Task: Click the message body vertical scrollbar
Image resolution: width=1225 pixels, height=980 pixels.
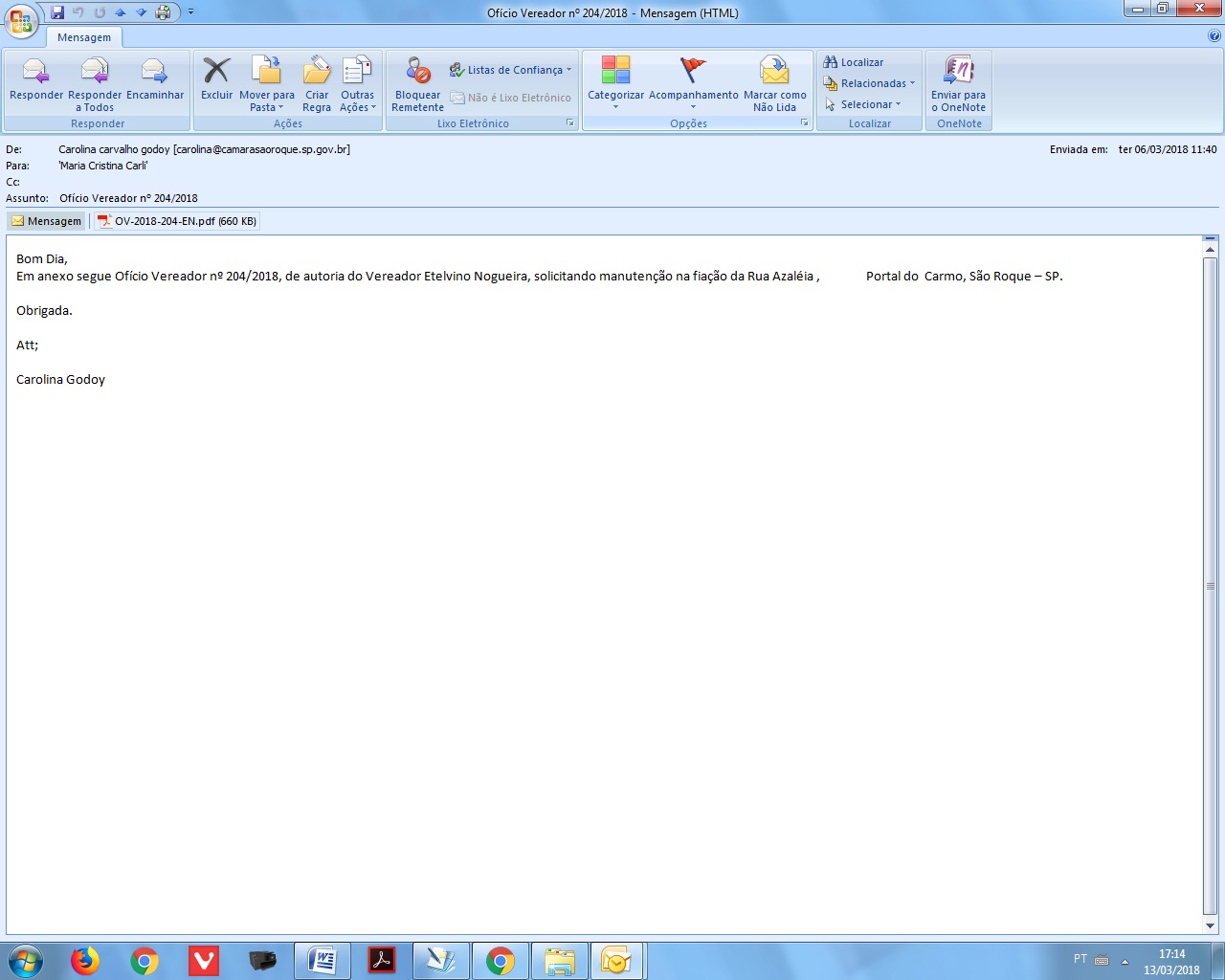Action: 1210,586
